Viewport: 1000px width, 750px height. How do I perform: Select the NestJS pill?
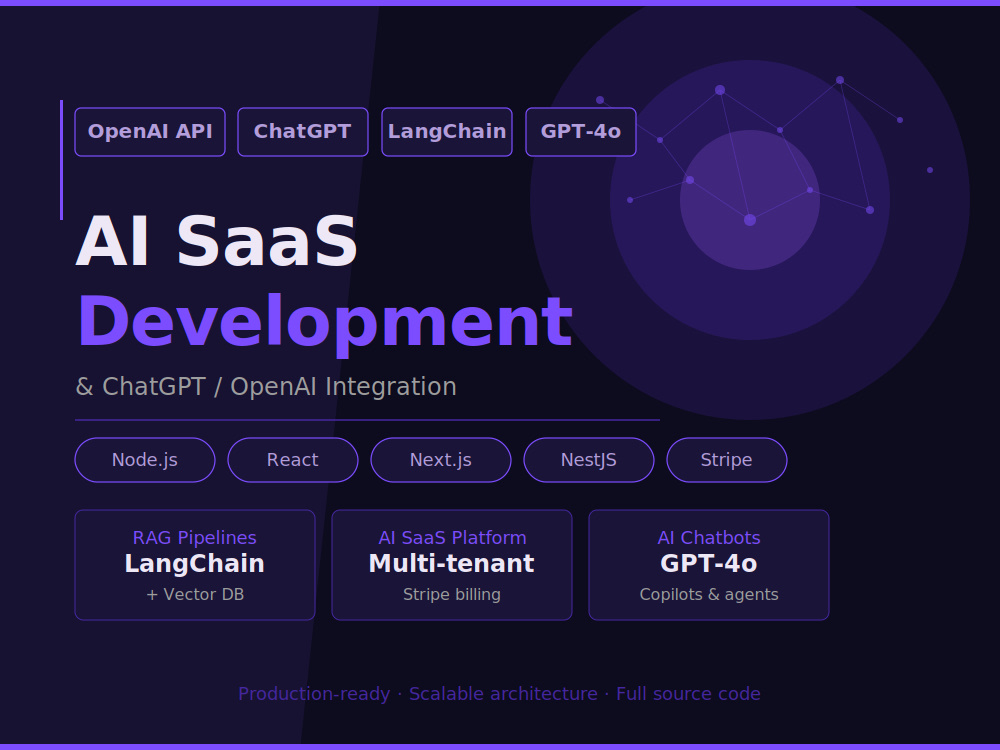click(589, 460)
